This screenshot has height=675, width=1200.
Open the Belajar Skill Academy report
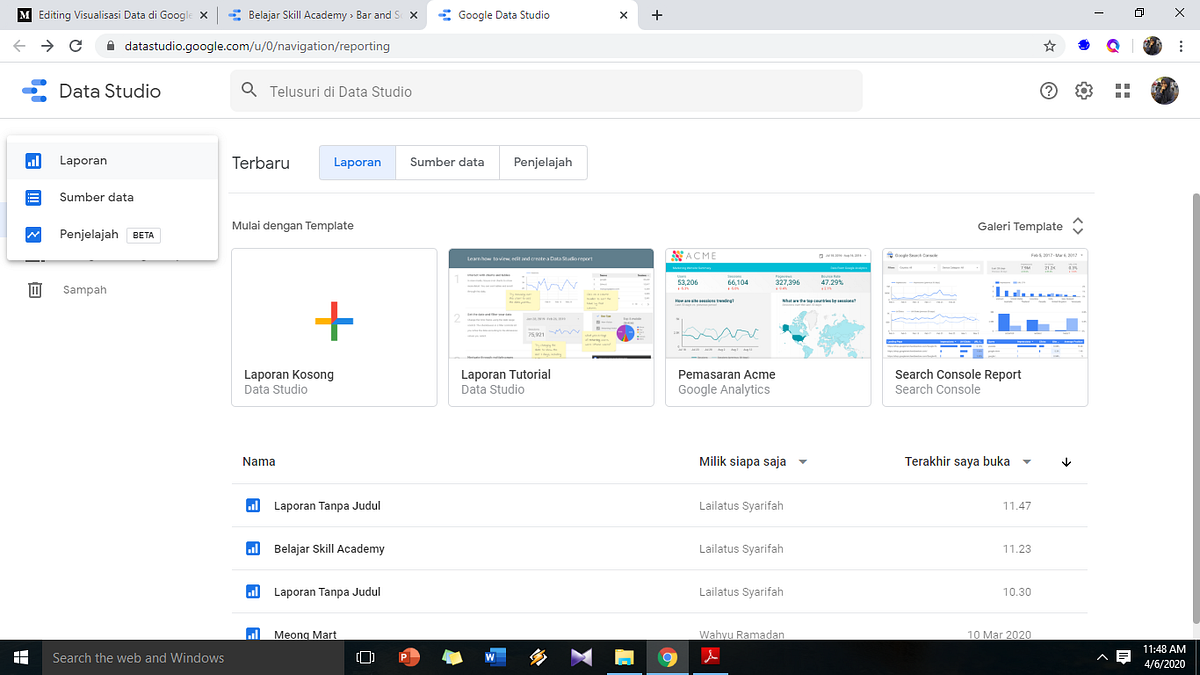click(x=660, y=549)
